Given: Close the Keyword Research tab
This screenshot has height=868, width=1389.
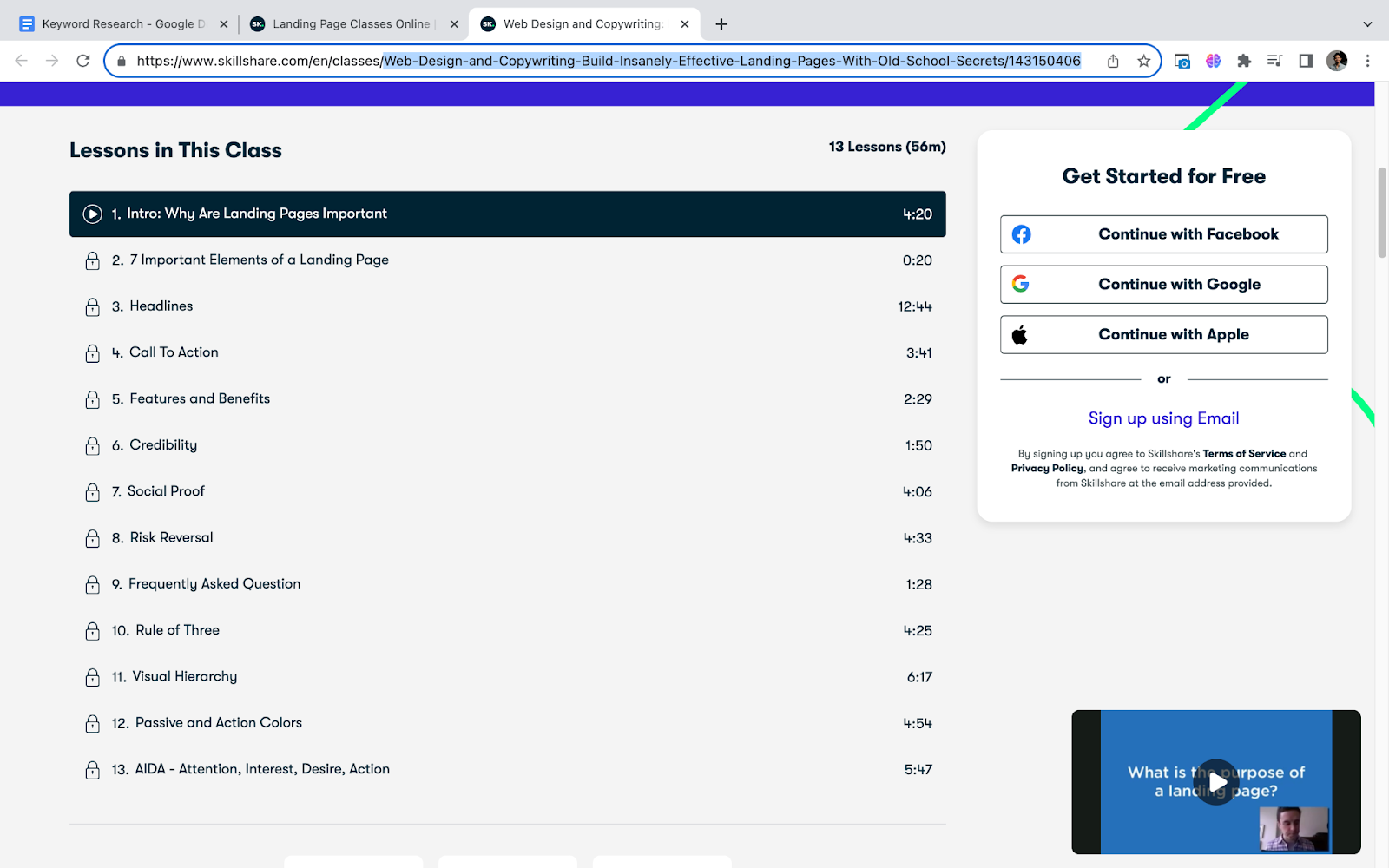Looking at the screenshot, I should click(x=224, y=24).
